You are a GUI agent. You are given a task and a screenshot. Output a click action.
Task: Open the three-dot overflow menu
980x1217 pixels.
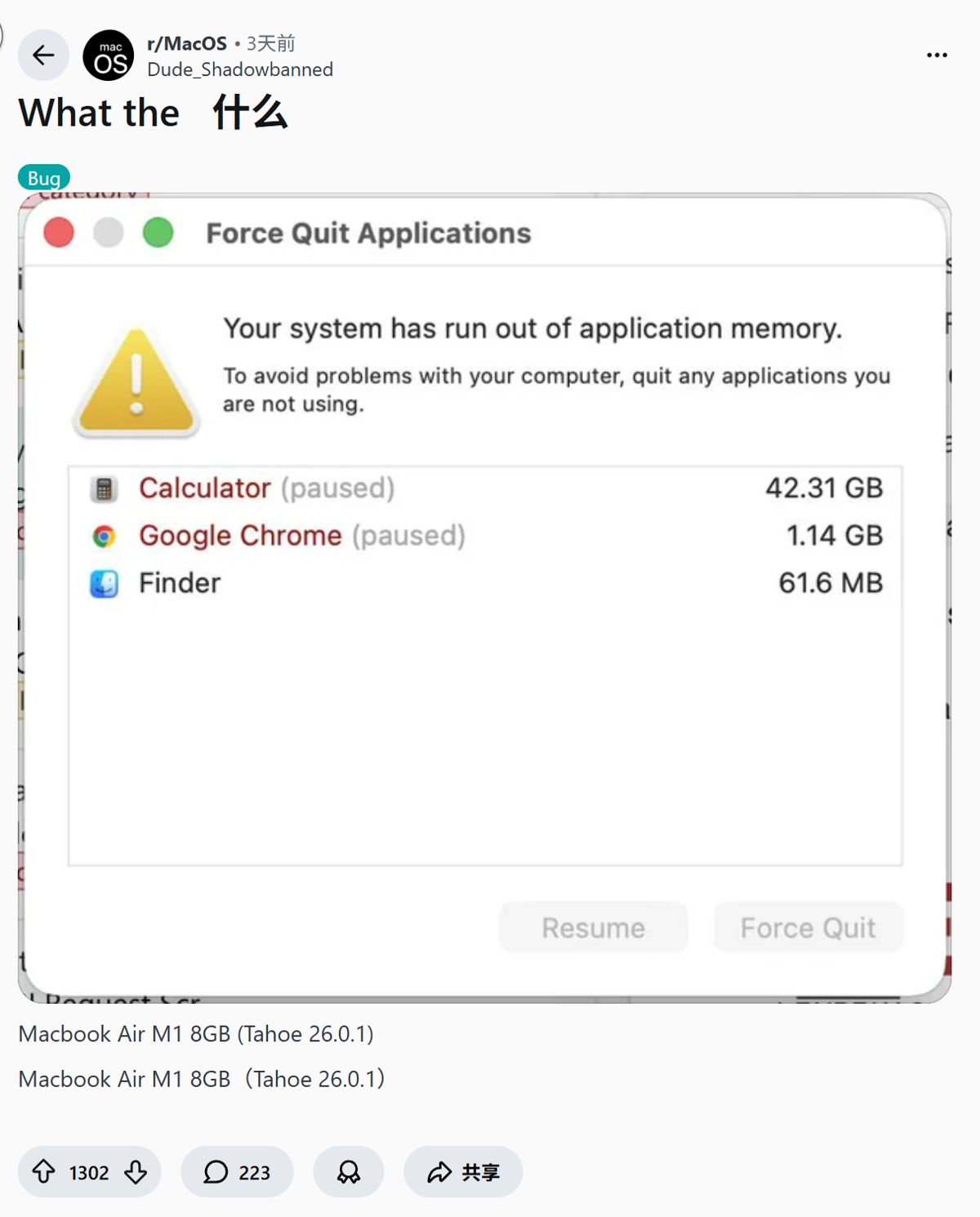[x=936, y=53]
